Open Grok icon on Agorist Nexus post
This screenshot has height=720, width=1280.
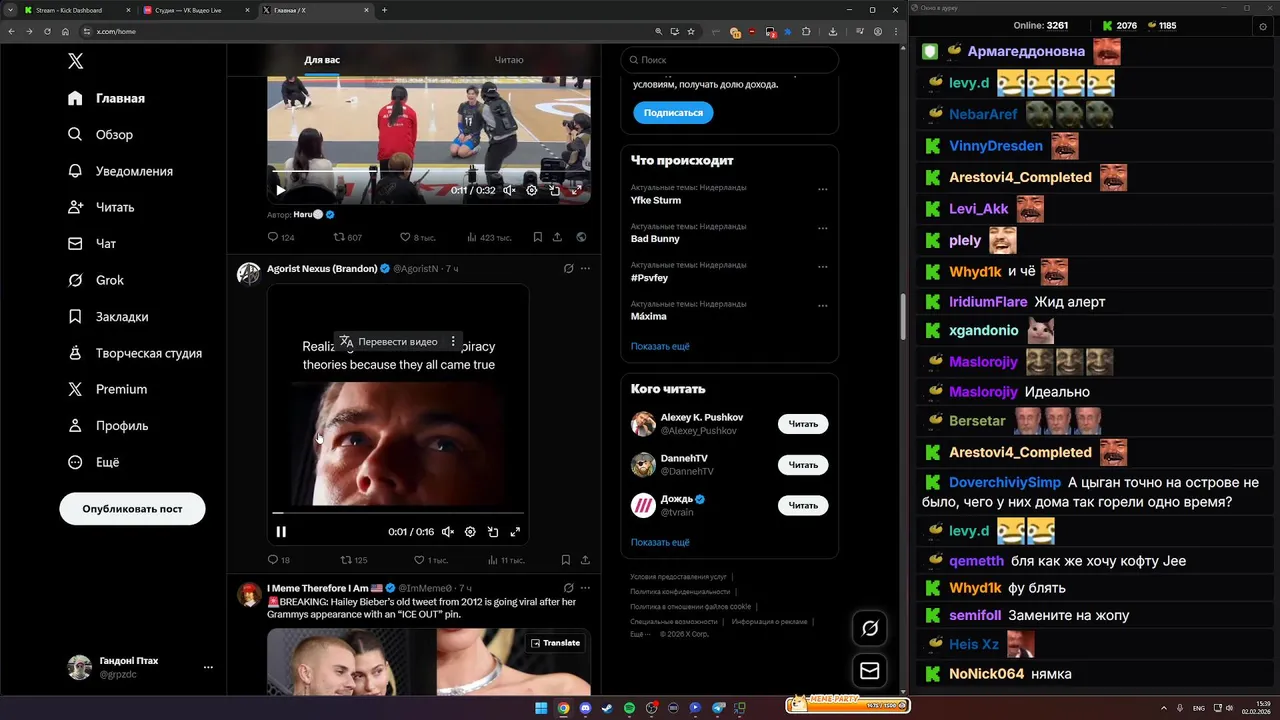click(568, 268)
